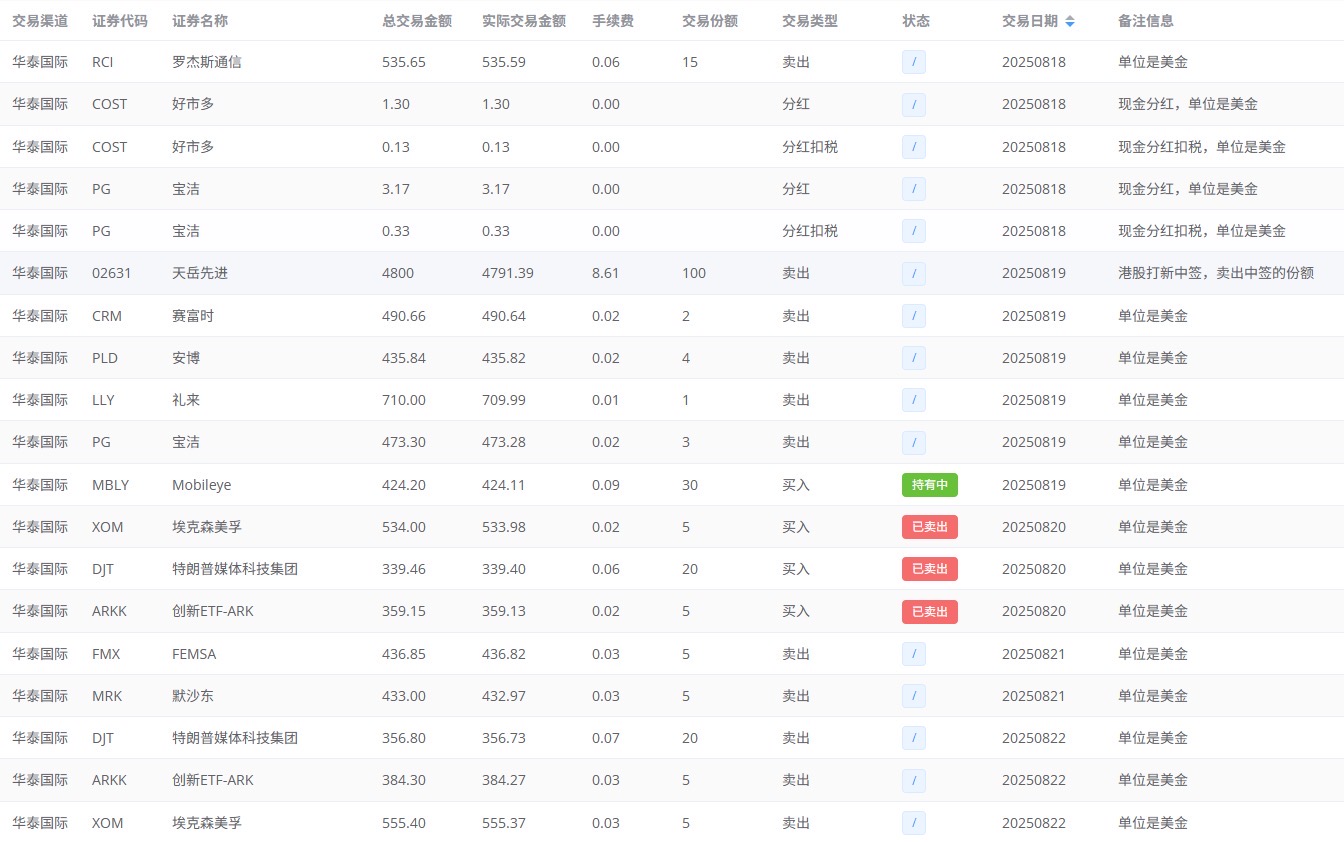
Task: Click the 买入 type in the Mobileye row
Action: 796,485
